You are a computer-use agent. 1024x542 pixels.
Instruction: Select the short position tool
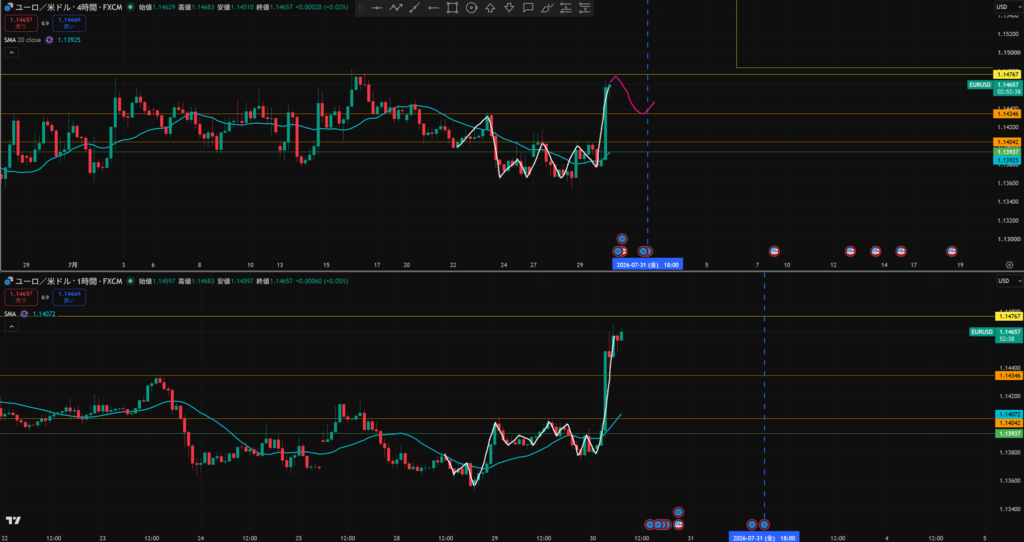(x=584, y=8)
